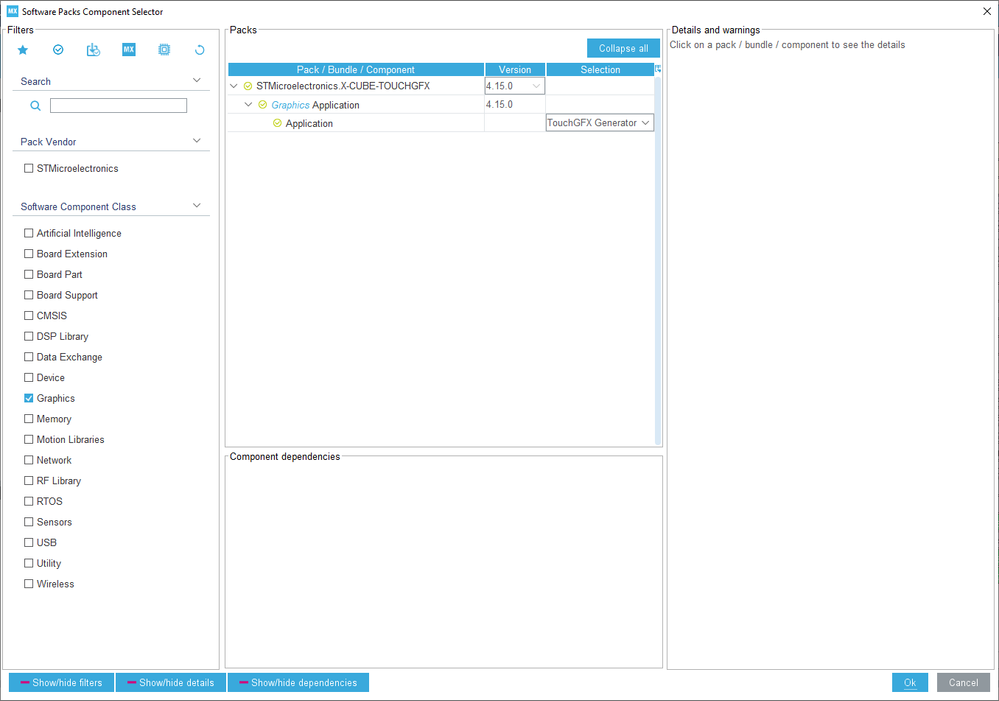Check the Motion Libraries checkbox
This screenshot has height=701, width=999.
(29, 439)
